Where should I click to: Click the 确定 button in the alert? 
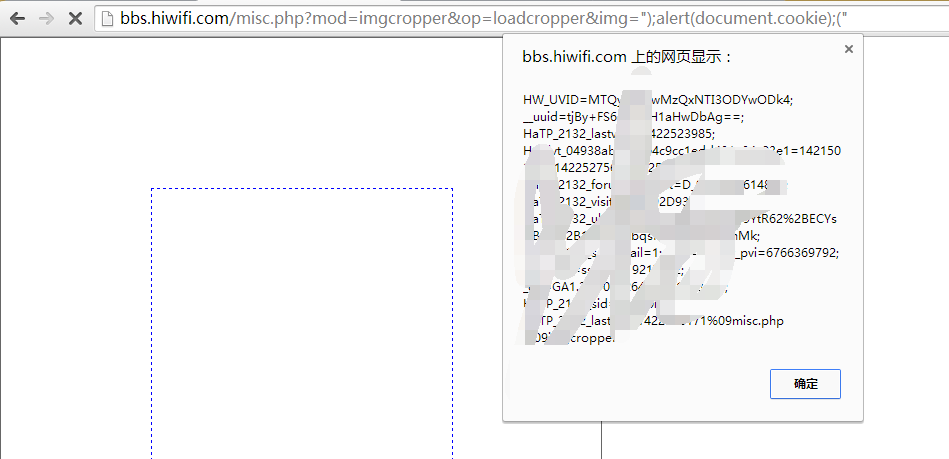pyautogui.click(x=805, y=384)
